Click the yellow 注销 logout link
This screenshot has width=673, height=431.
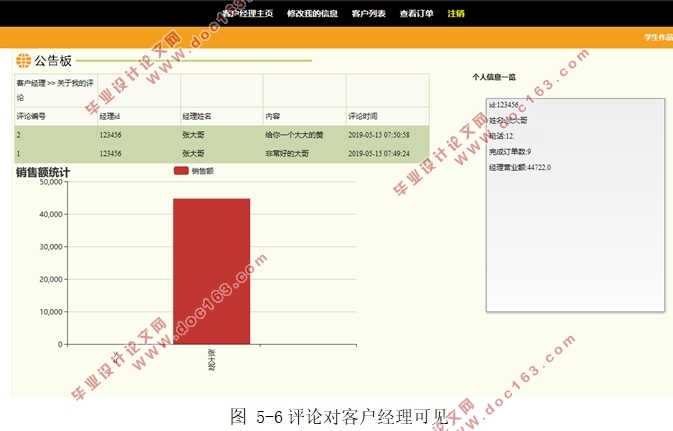[456, 14]
